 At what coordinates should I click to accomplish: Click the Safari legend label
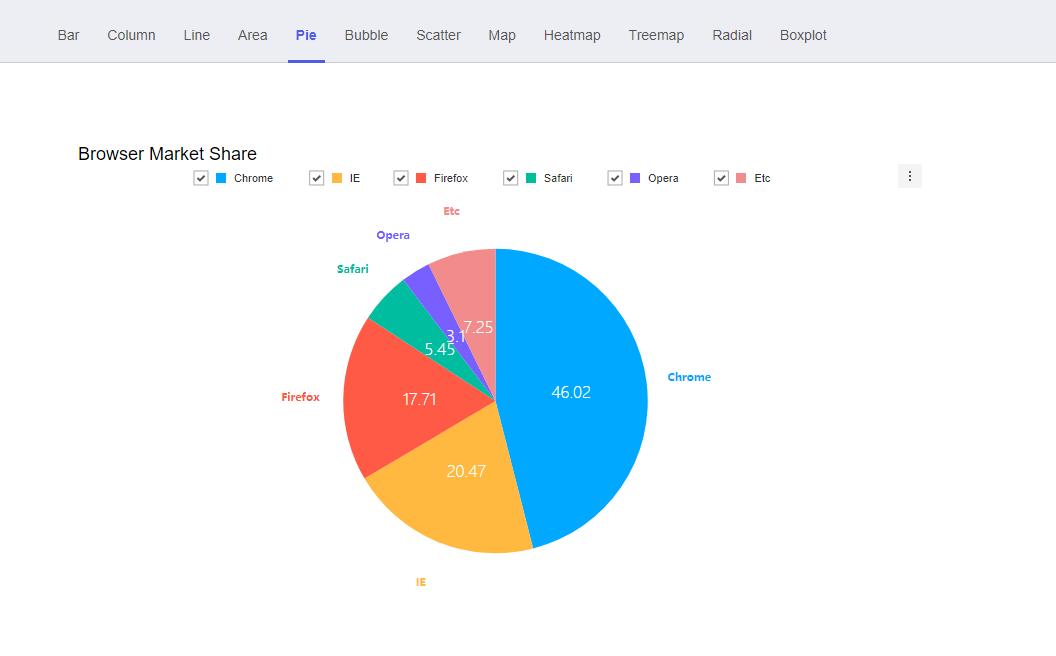coord(558,178)
